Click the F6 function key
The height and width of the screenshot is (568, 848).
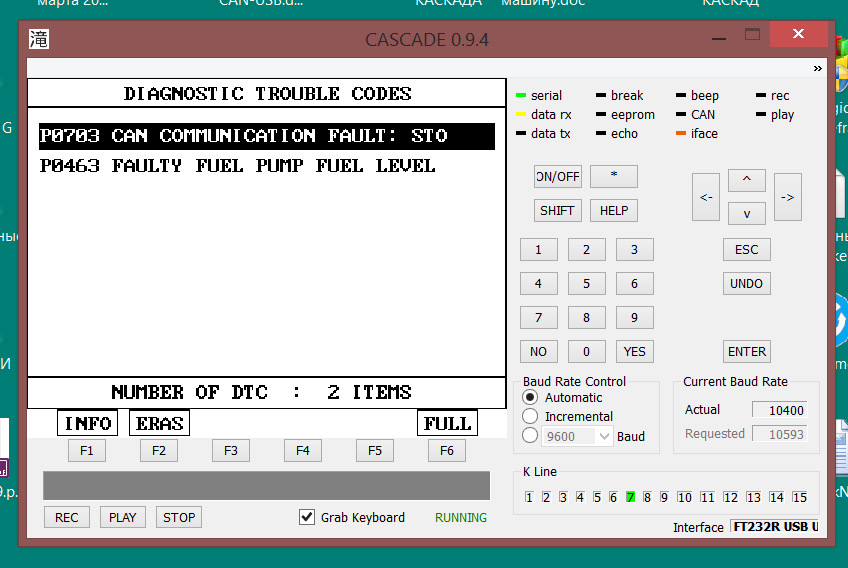click(x=447, y=451)
